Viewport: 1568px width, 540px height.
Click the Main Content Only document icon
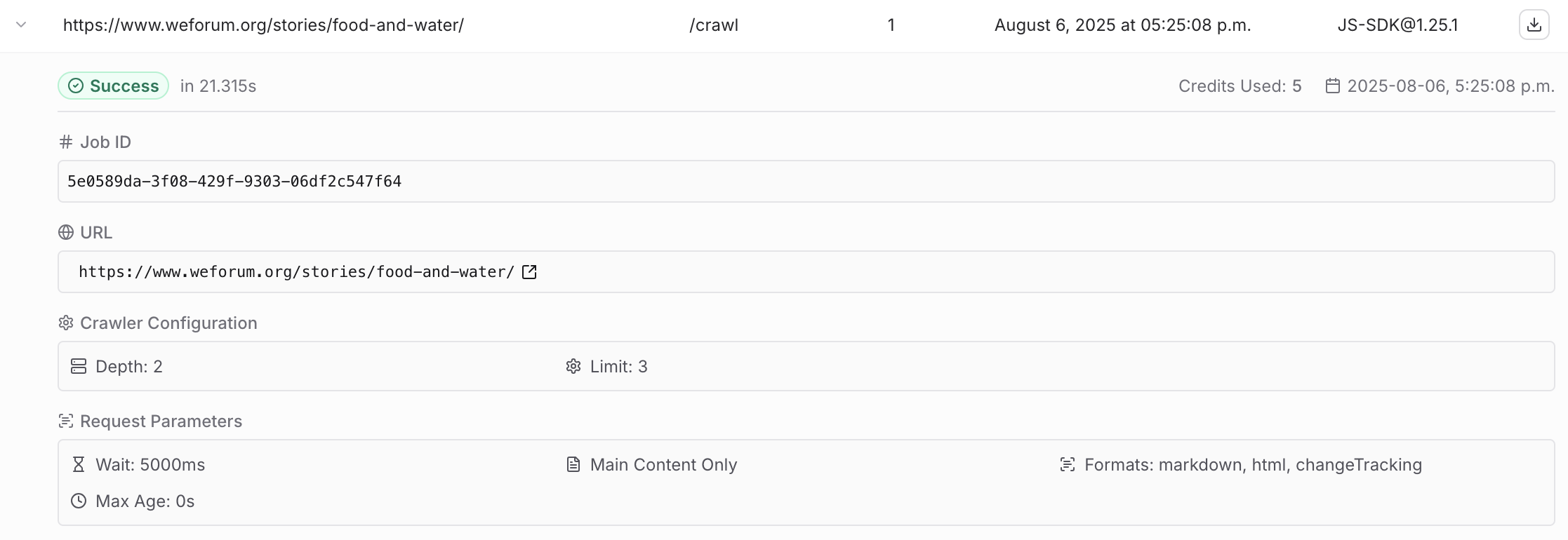pyautogui.click(x=573, y=465)
